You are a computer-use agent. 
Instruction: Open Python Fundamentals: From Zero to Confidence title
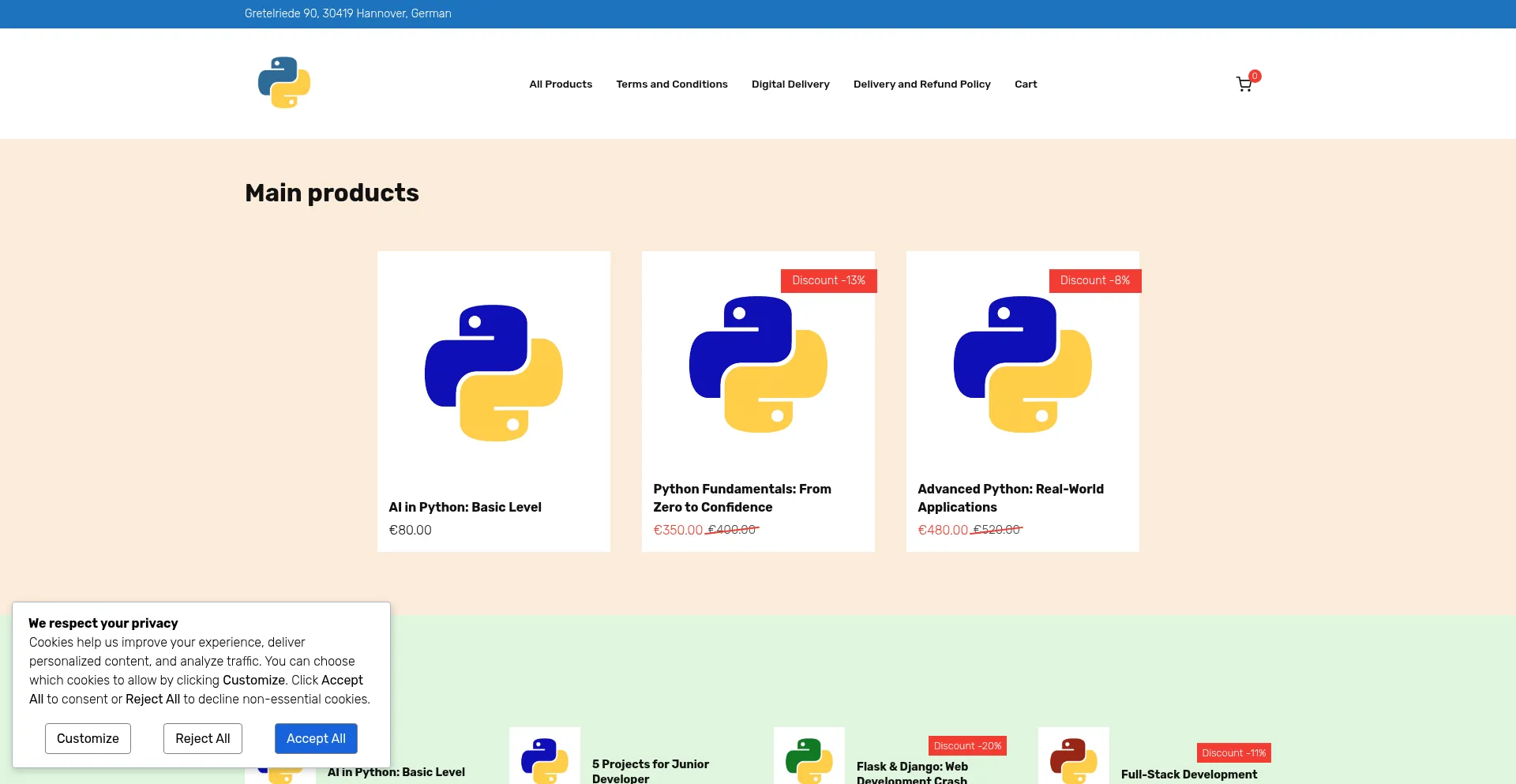(x=742, y=498)
